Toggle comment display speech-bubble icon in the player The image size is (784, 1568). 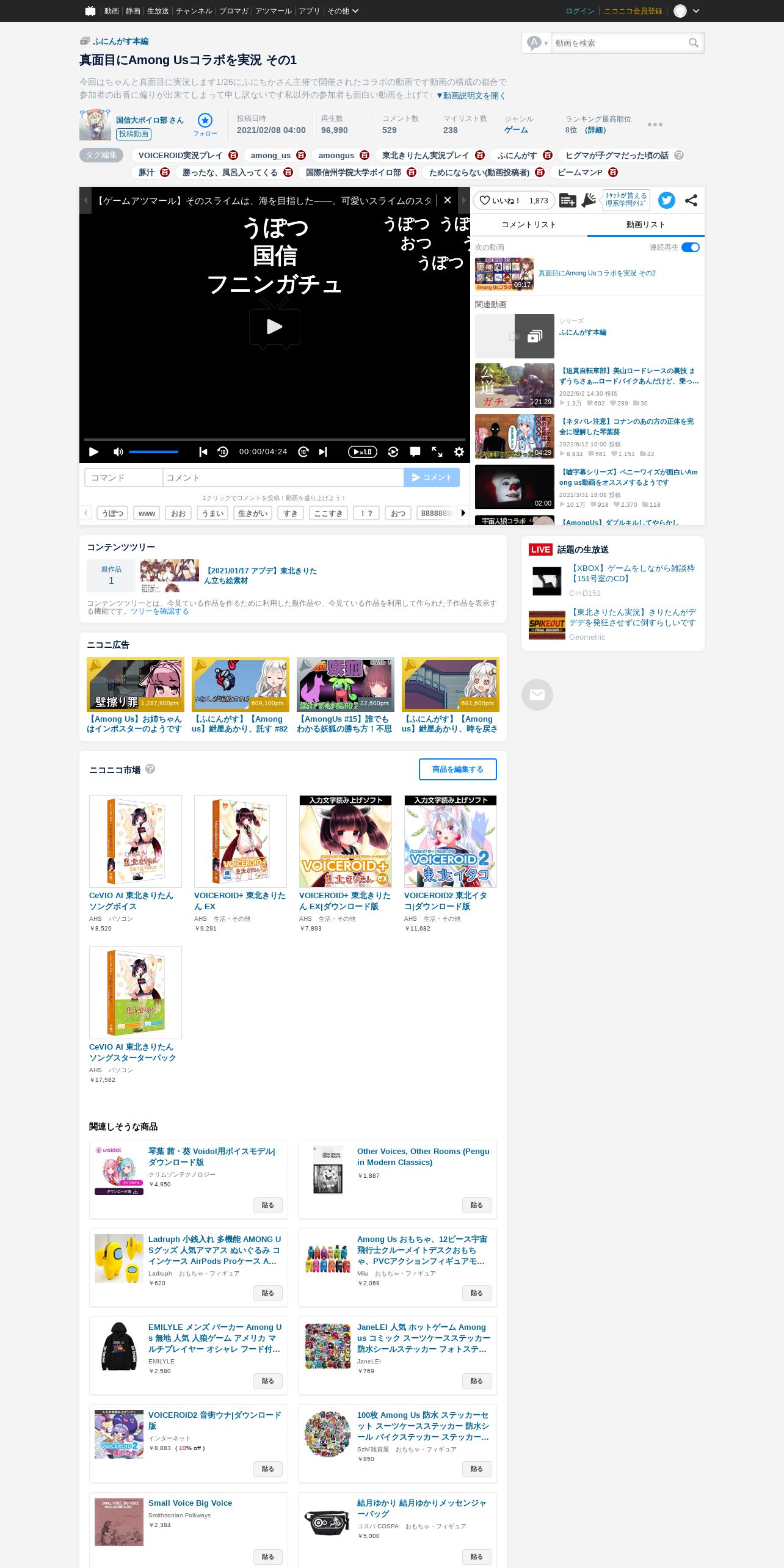click(415, 452)
